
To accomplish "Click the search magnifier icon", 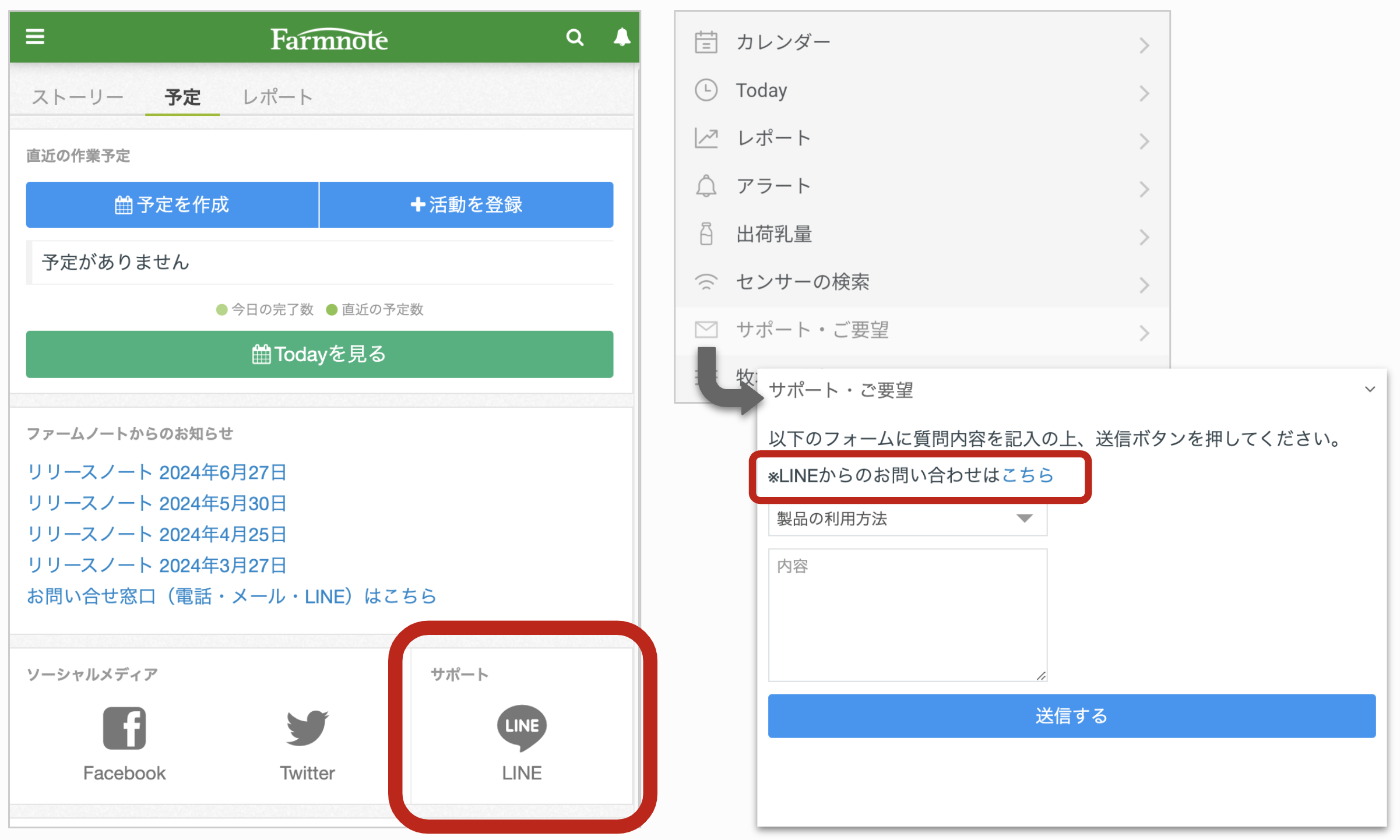I will 575,38.
